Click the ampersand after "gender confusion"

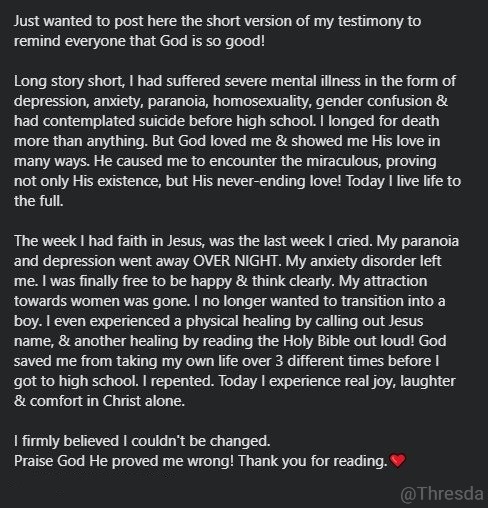pyautogui.click(x=442, y=101)
